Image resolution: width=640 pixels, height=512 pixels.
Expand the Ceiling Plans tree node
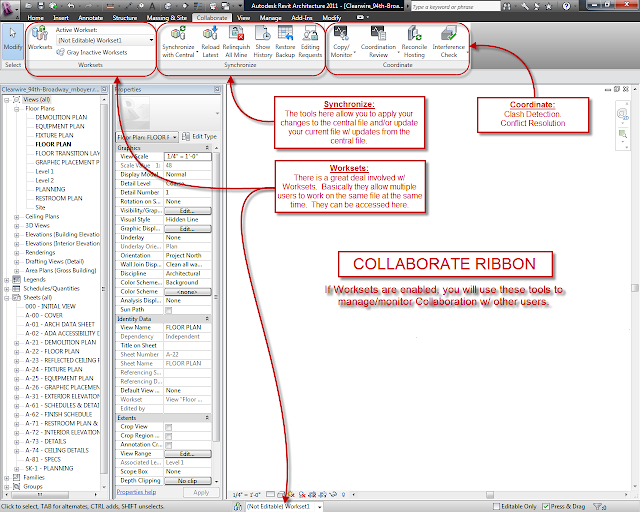point(17,217)
